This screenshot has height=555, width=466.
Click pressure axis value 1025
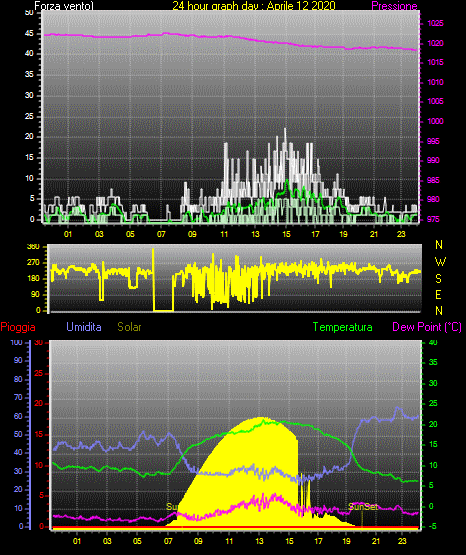436,23
